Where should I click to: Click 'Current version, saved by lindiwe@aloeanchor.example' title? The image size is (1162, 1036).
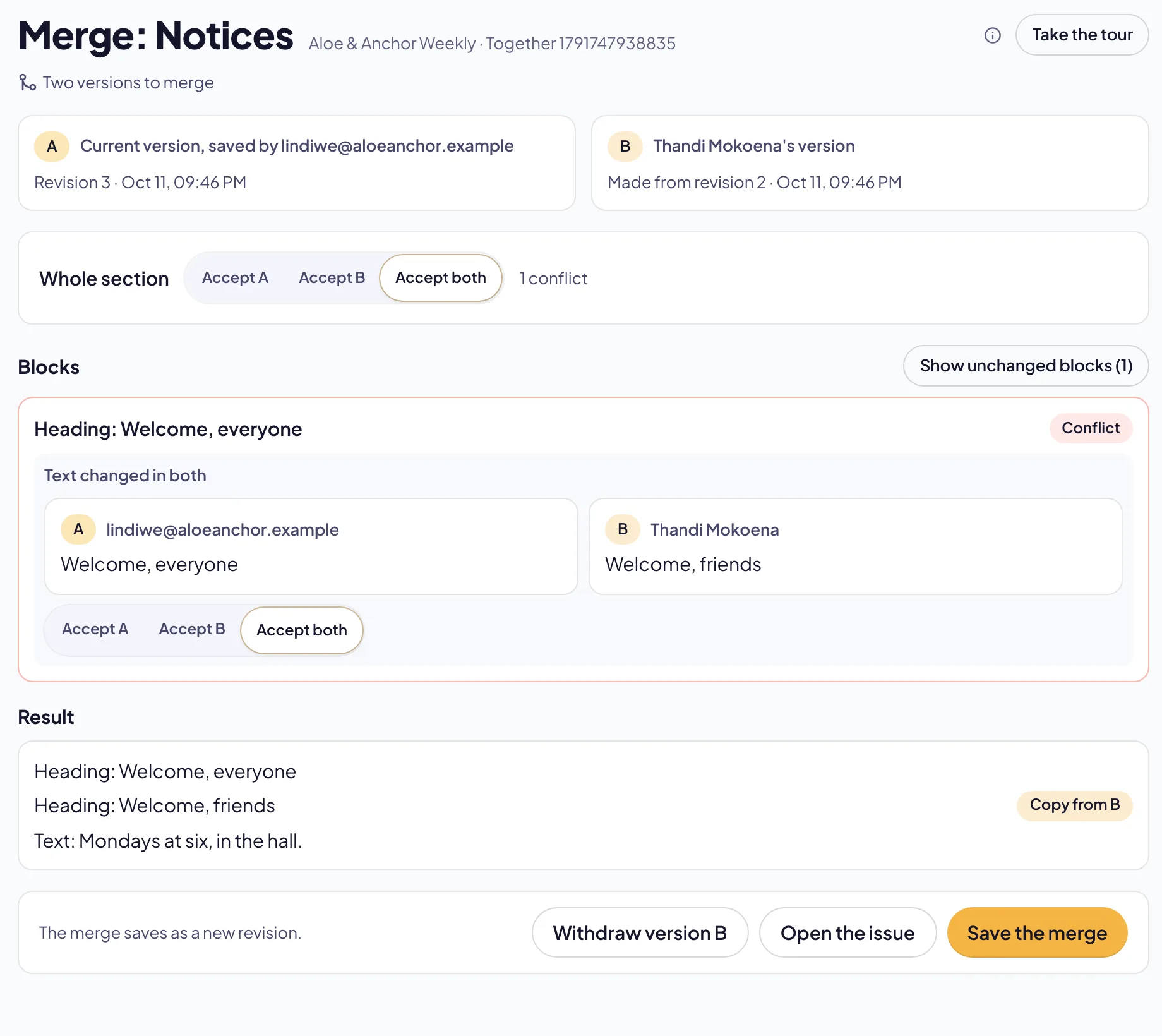click(297, 146)
